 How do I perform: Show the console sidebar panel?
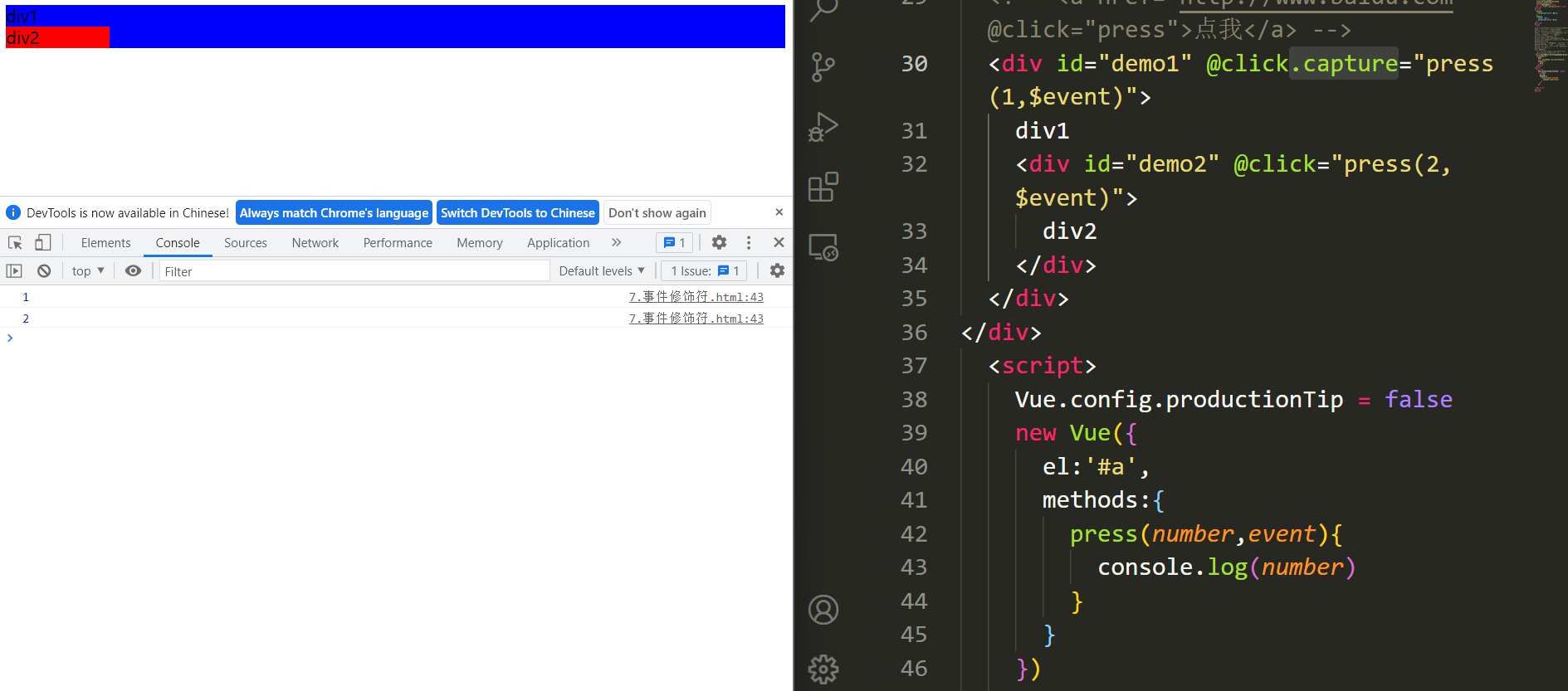14,270
